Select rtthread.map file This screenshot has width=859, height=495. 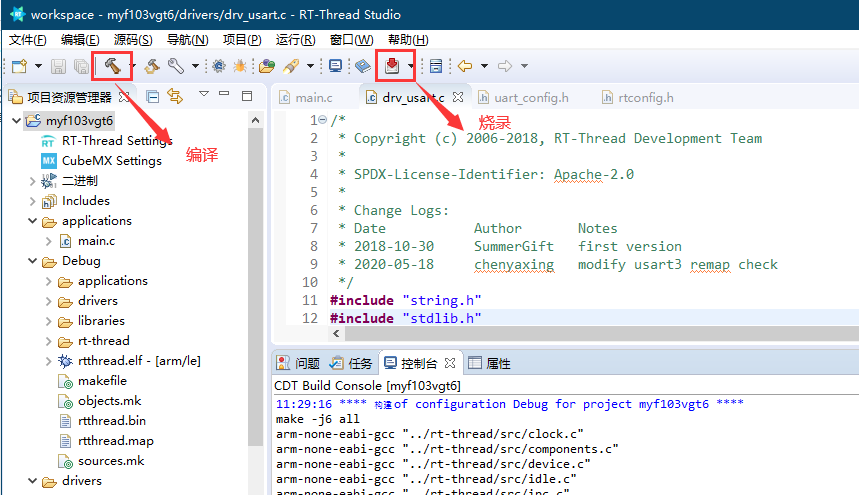coord(116,441)
